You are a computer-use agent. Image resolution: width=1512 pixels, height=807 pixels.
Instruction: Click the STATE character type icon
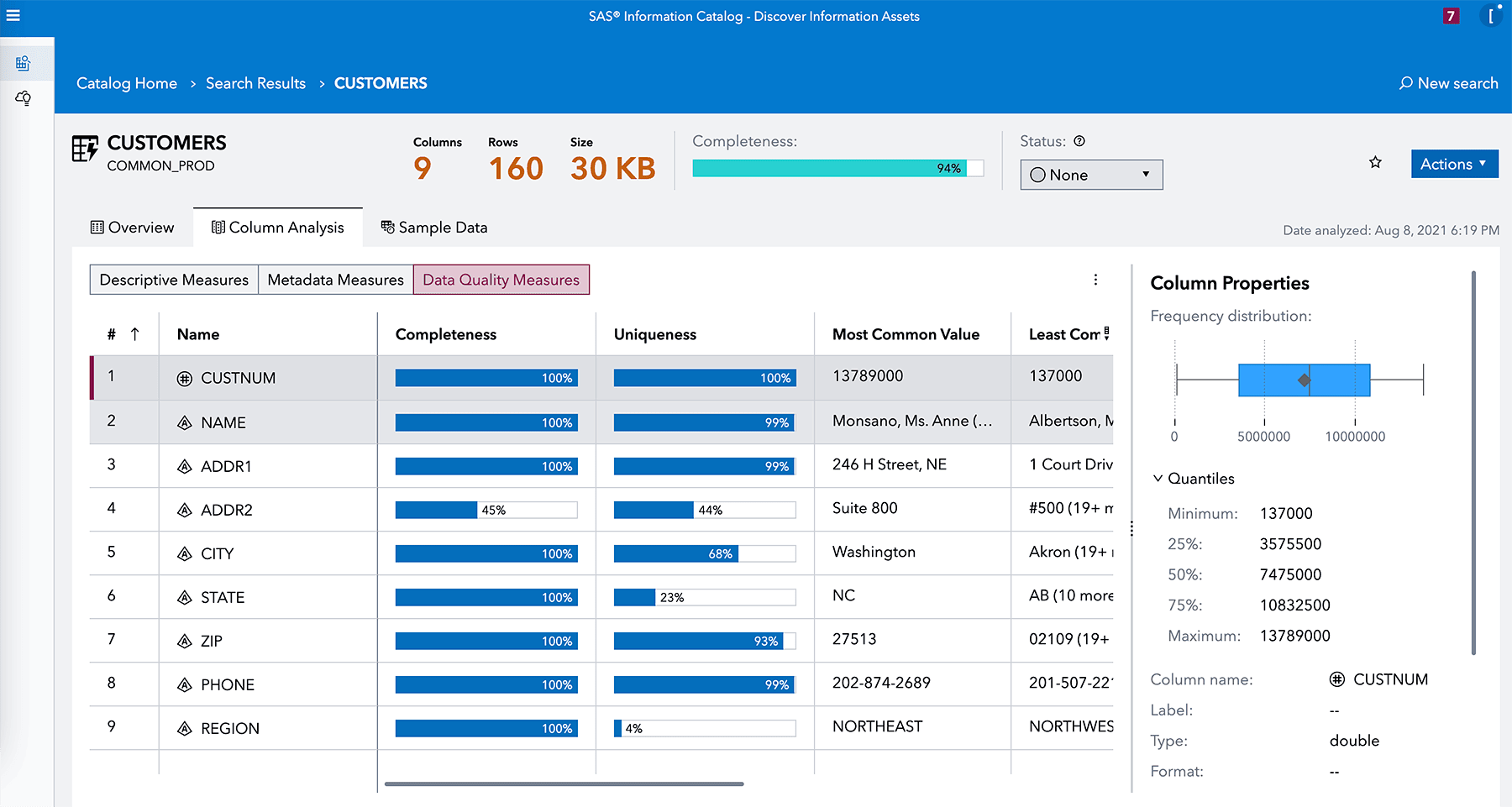click(185, 598)
